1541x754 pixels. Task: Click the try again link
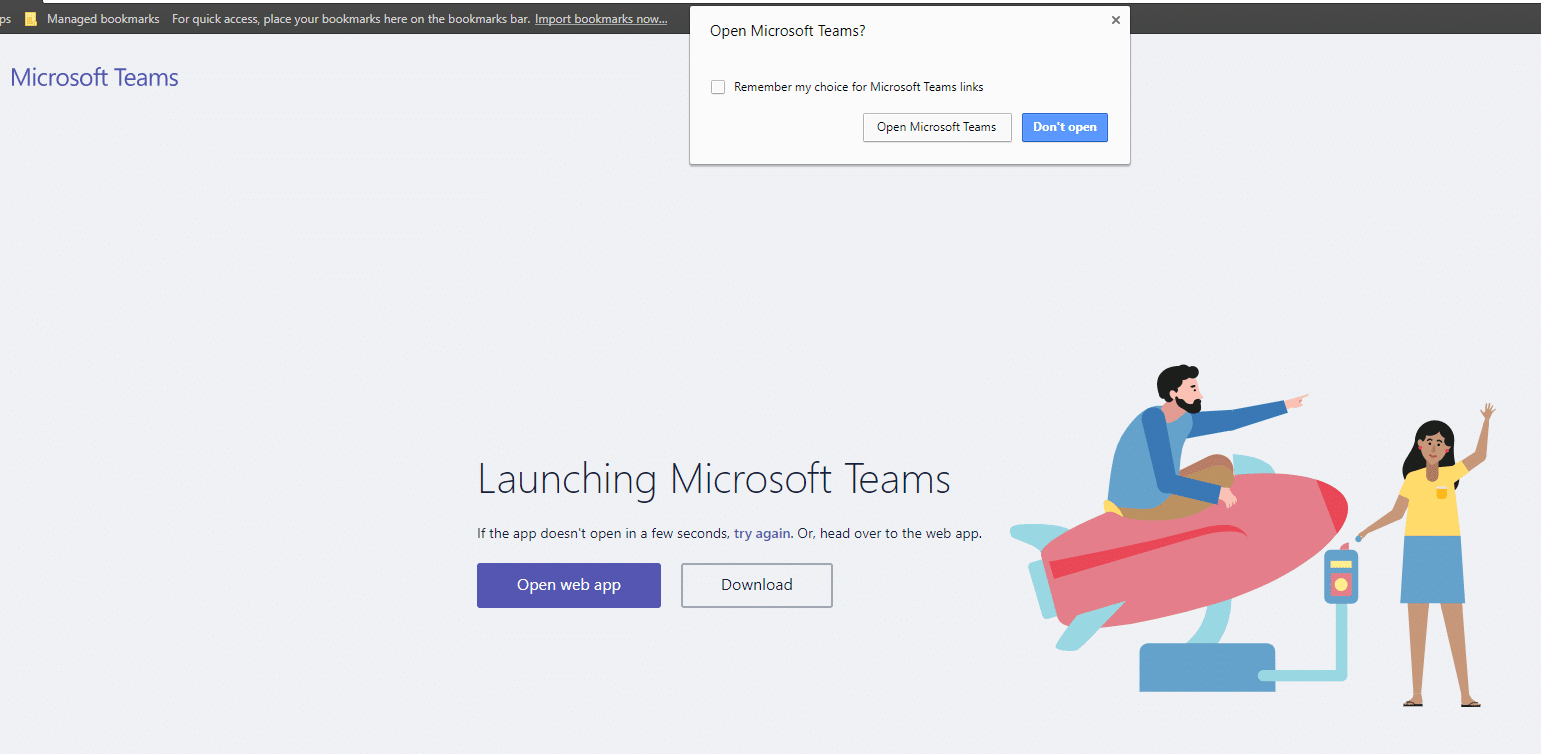point(762,533)
